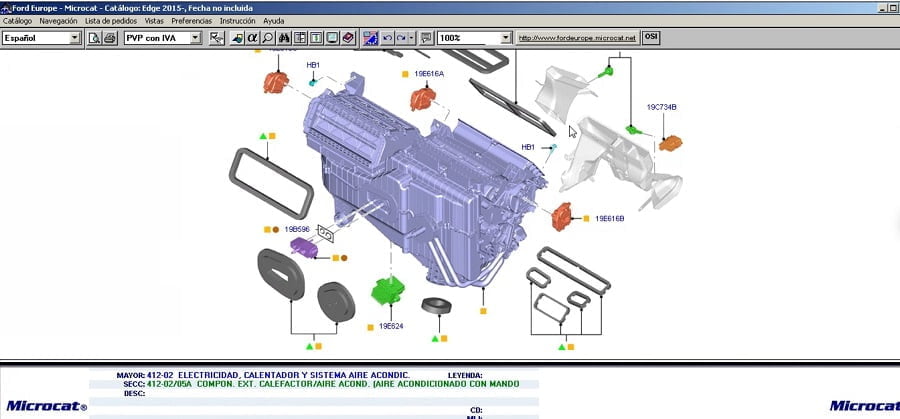Image resolution: width=900 pixels, height=419 pixels.
Task: Click part number 19E616B label
Action: pos(610,218)
